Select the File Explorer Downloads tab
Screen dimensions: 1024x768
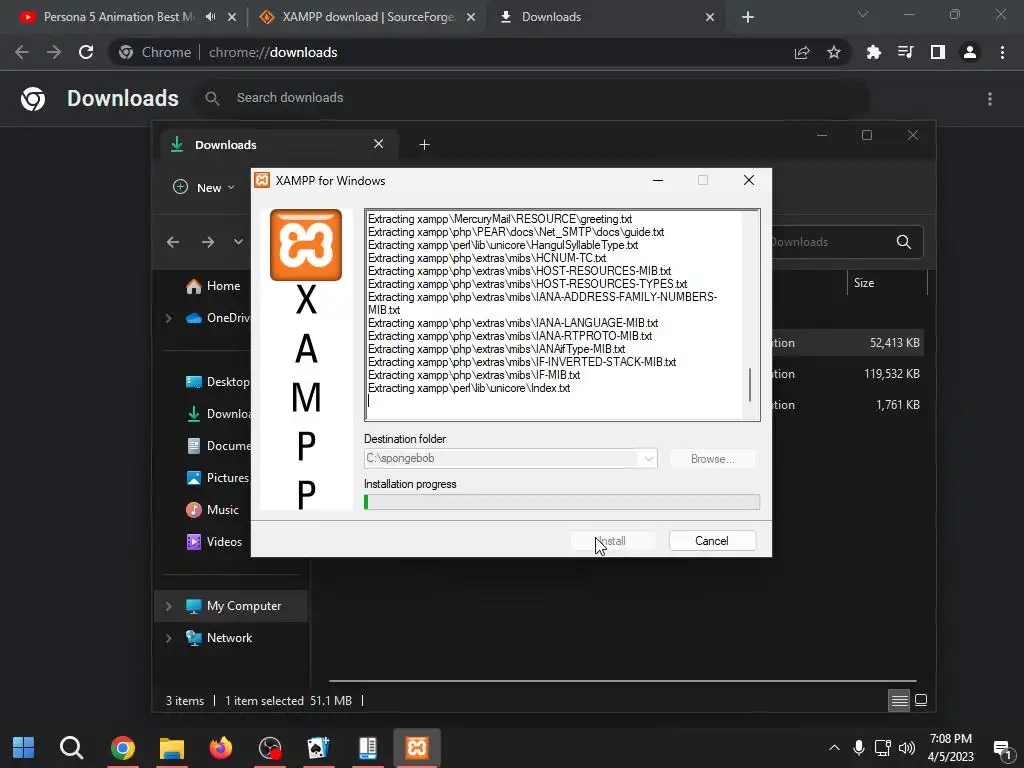point(280,144)
